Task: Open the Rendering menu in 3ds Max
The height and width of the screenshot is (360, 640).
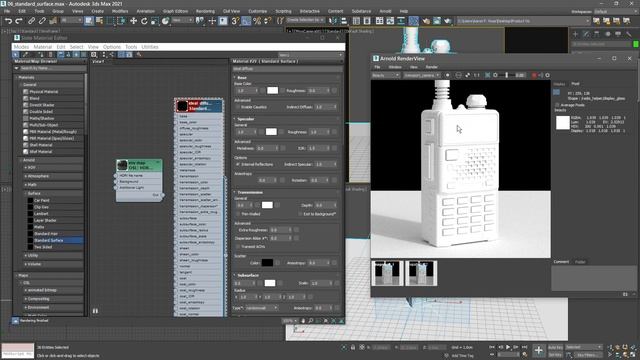Action: pyautogui.click(x=205, y=11)
